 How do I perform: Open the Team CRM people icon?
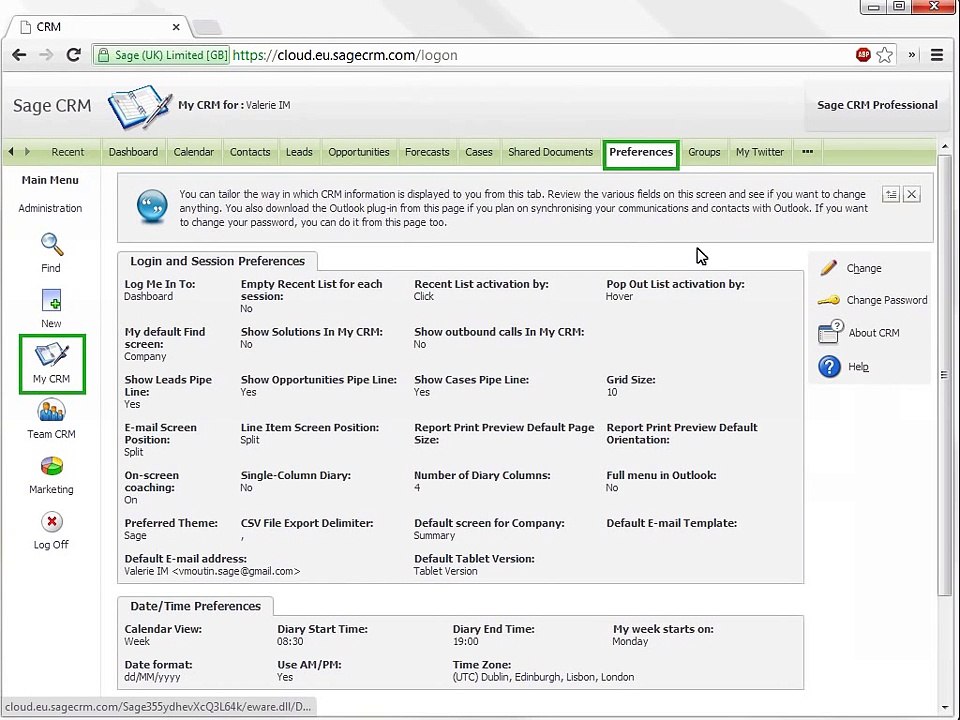tap(51, 410)
